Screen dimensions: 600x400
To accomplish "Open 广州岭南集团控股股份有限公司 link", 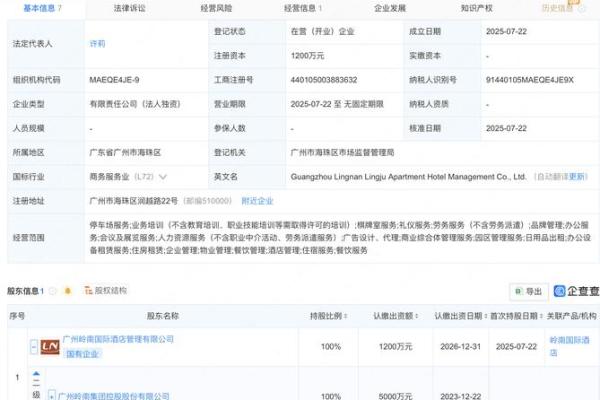I will point(114,396).
